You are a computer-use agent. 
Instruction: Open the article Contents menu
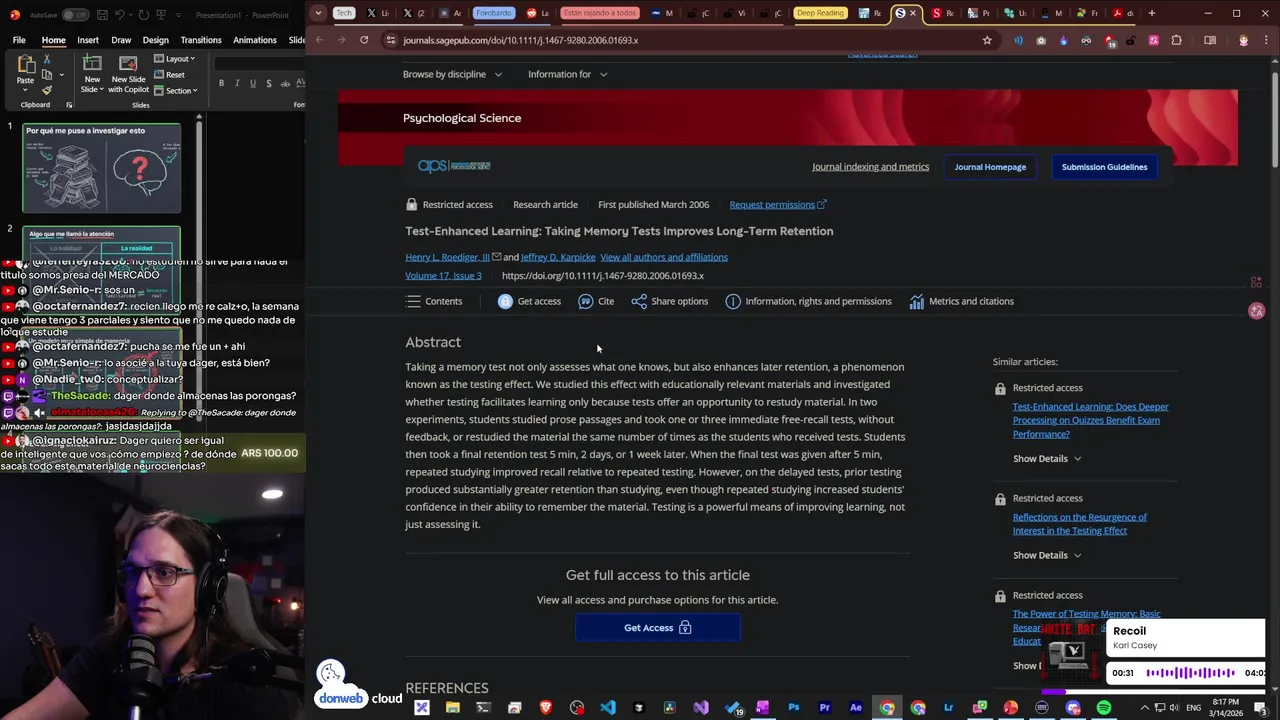click(434, 301)
